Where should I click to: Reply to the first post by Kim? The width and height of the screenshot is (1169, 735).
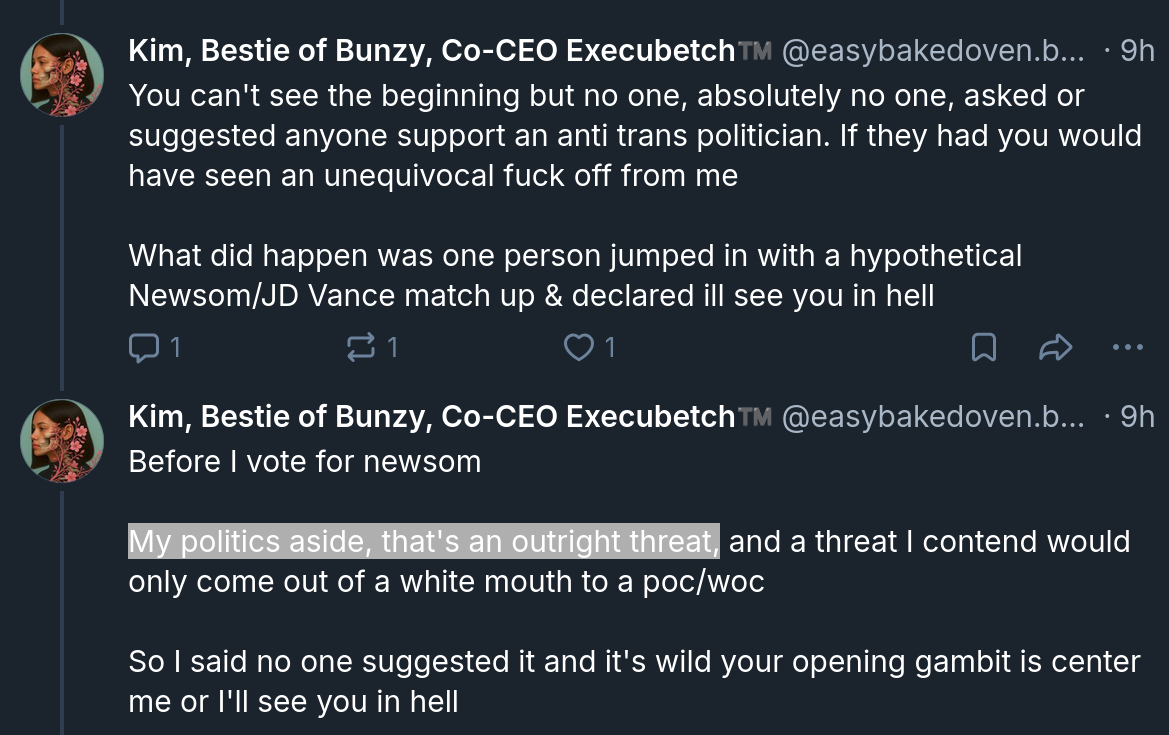tap(145, 347)
